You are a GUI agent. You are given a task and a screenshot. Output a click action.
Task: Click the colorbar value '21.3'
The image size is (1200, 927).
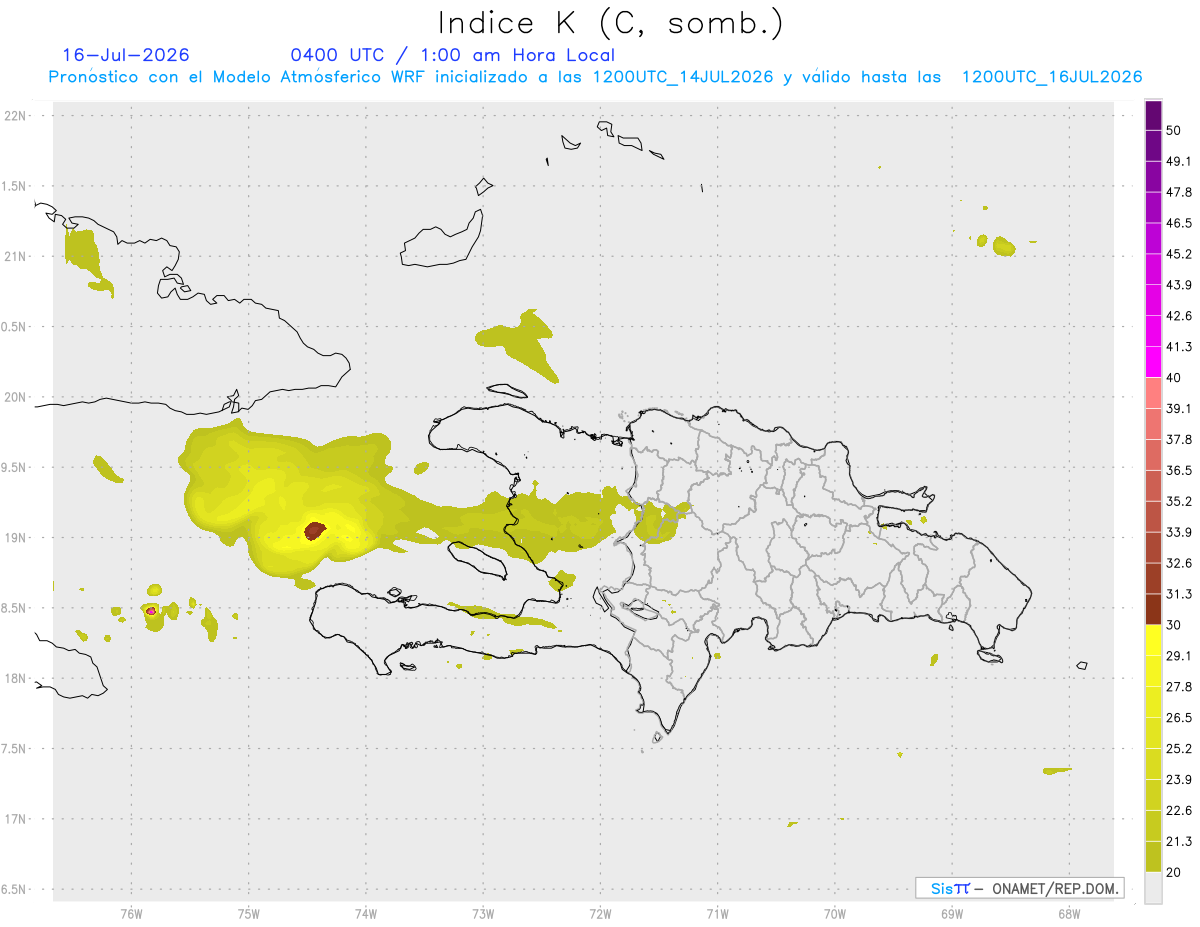1179,842
